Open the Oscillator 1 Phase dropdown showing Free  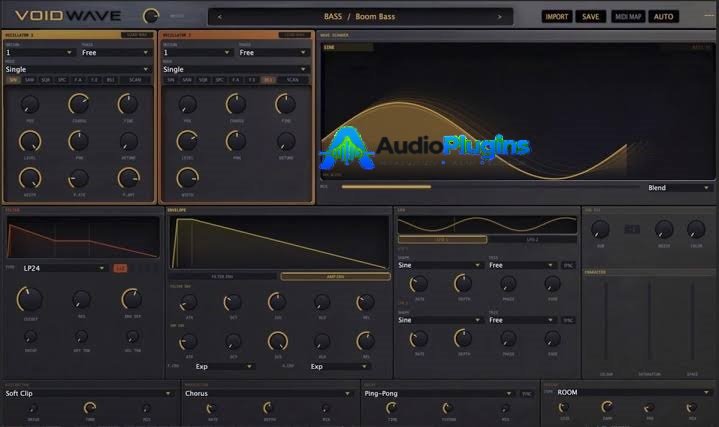point(115,53)
